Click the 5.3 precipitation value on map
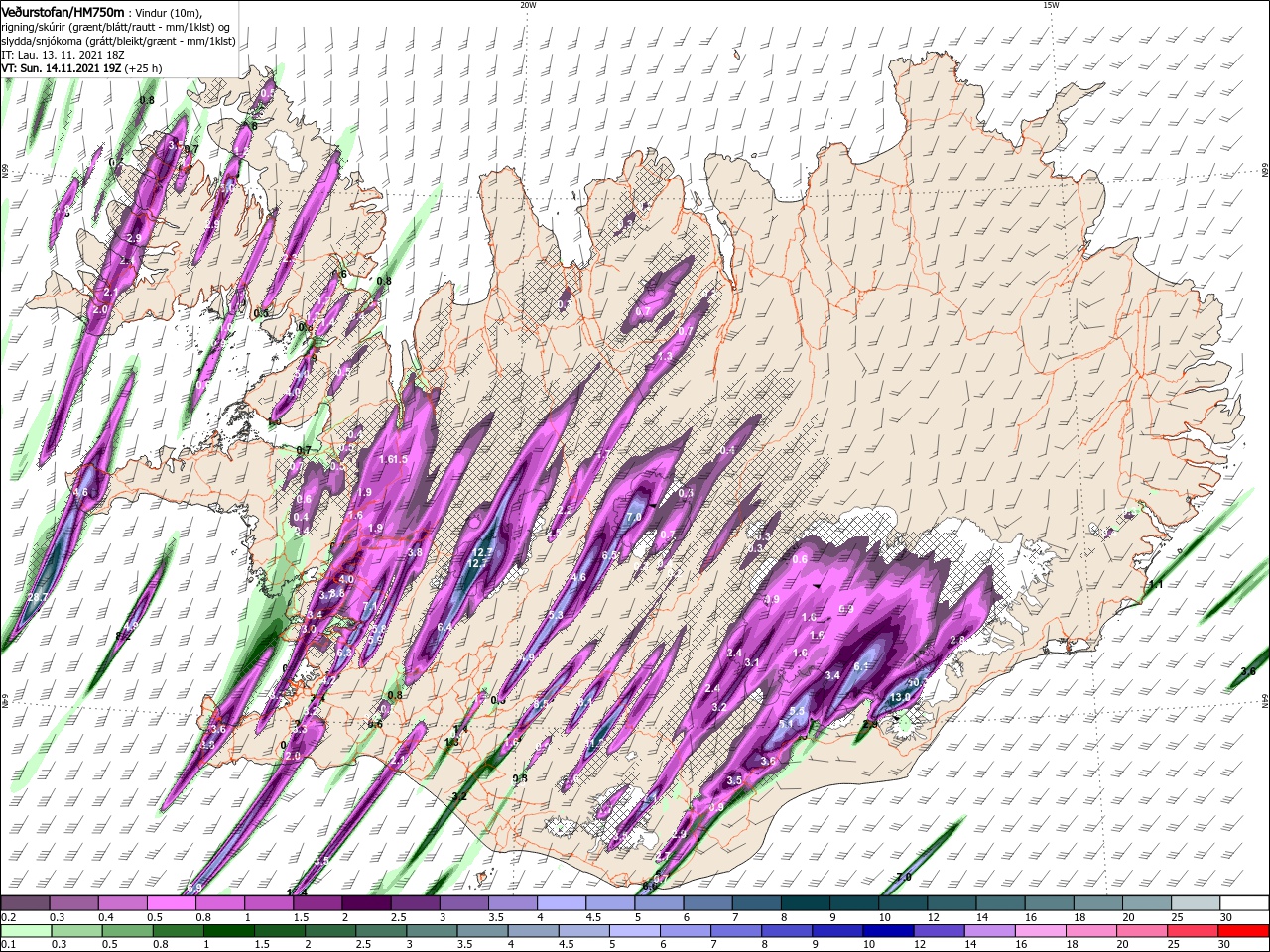The width and height of the screenshot is (1270, 952). click(555, 615)
